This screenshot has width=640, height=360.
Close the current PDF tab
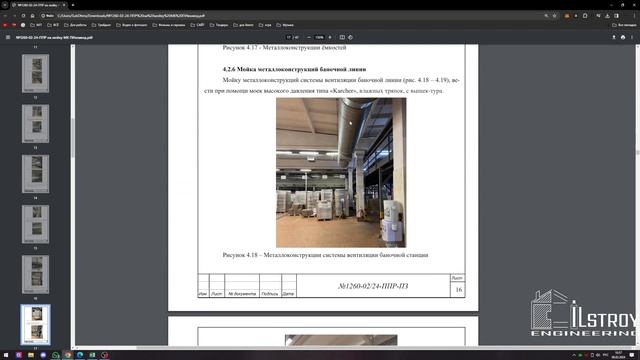pos(64,5)
